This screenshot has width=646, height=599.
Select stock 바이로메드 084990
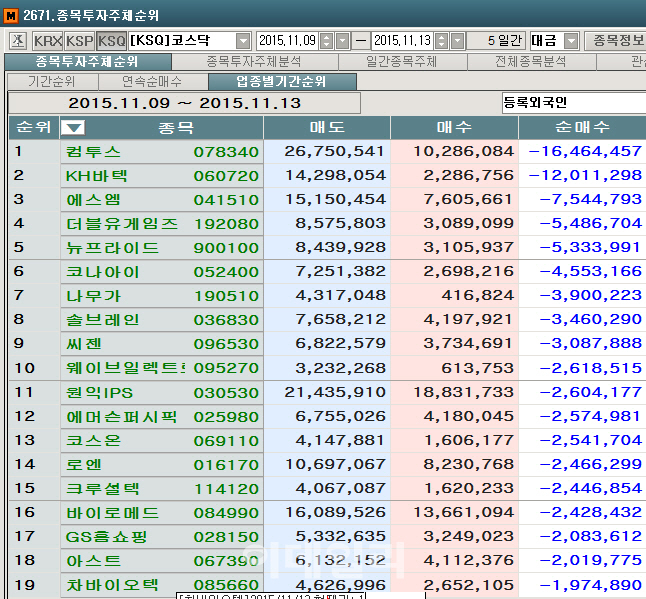[162, 513]
